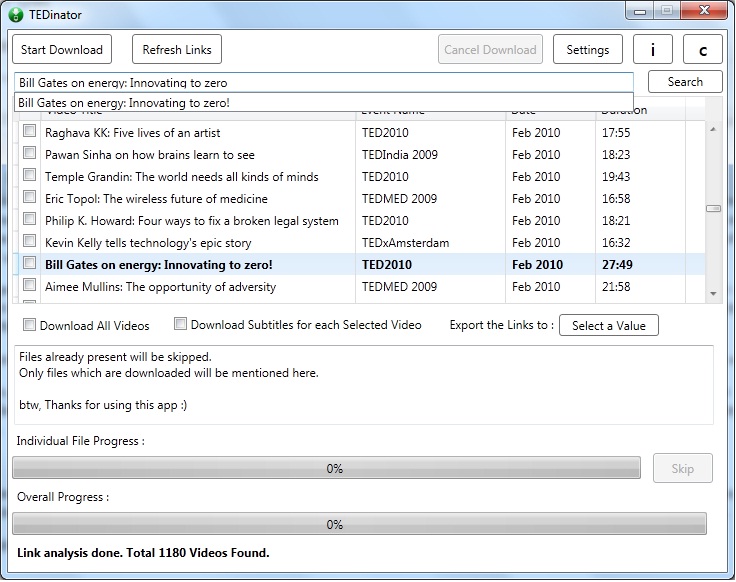The width and height of the screenshot is (736, 582).
Task: Select 'Eric Topol: The wireless future of medicine'
Action: coord(156,199)
